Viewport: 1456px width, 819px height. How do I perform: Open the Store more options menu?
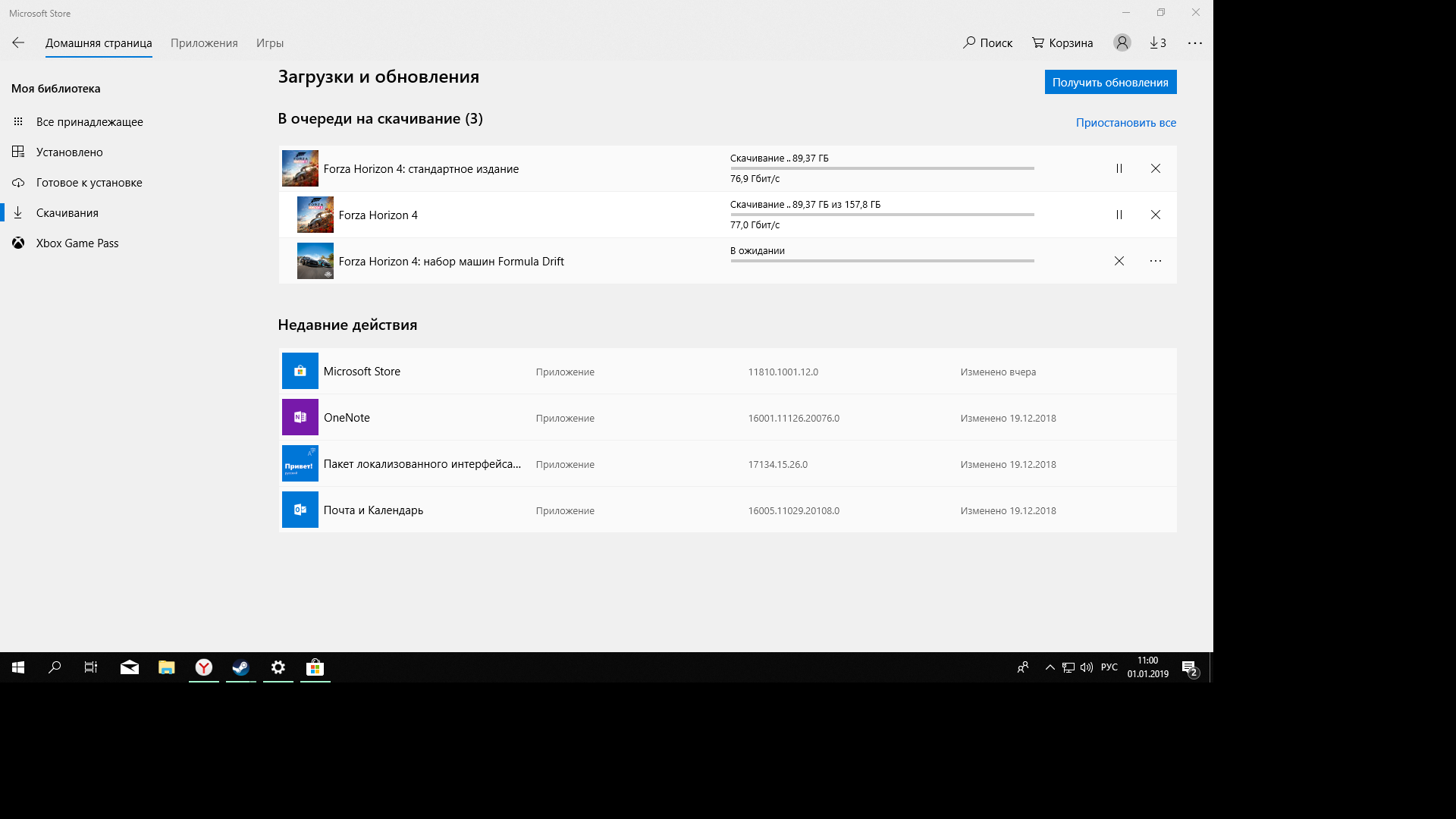[x=1195, y=43]
